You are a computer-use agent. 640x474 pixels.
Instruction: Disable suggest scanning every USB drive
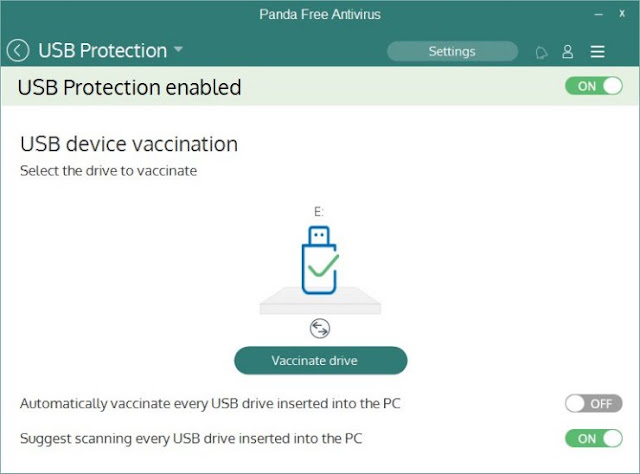pyautogui.click(x=593, y=438)
